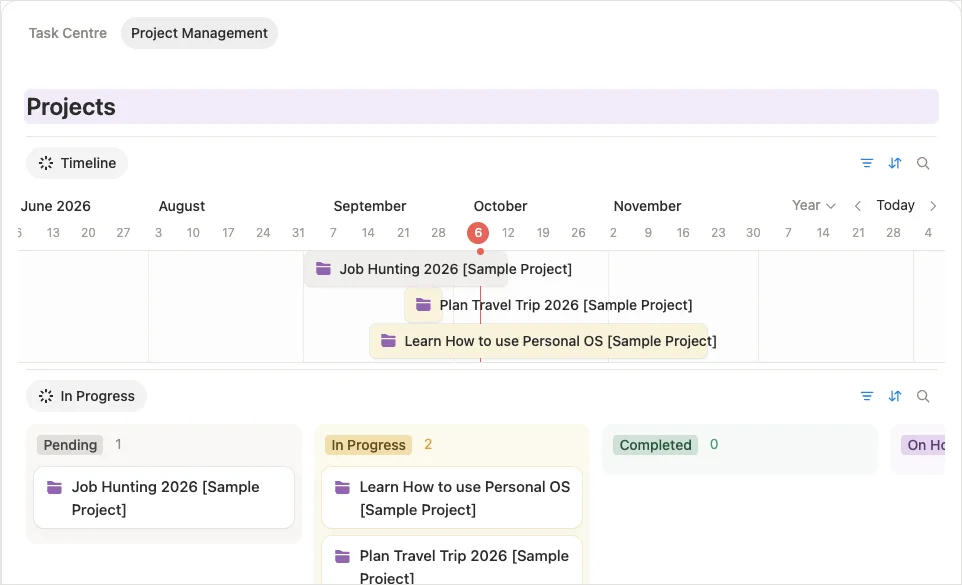Open the Task Centre tab

67,33
